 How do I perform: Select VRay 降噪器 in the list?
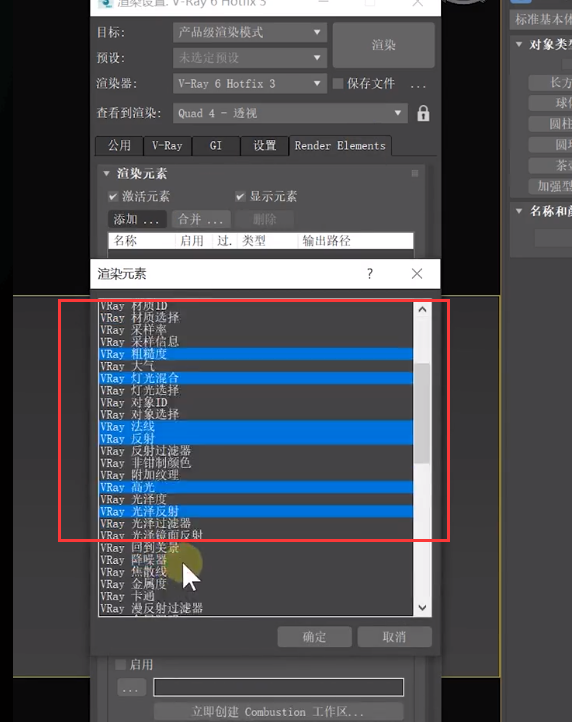tap(256, 560)
